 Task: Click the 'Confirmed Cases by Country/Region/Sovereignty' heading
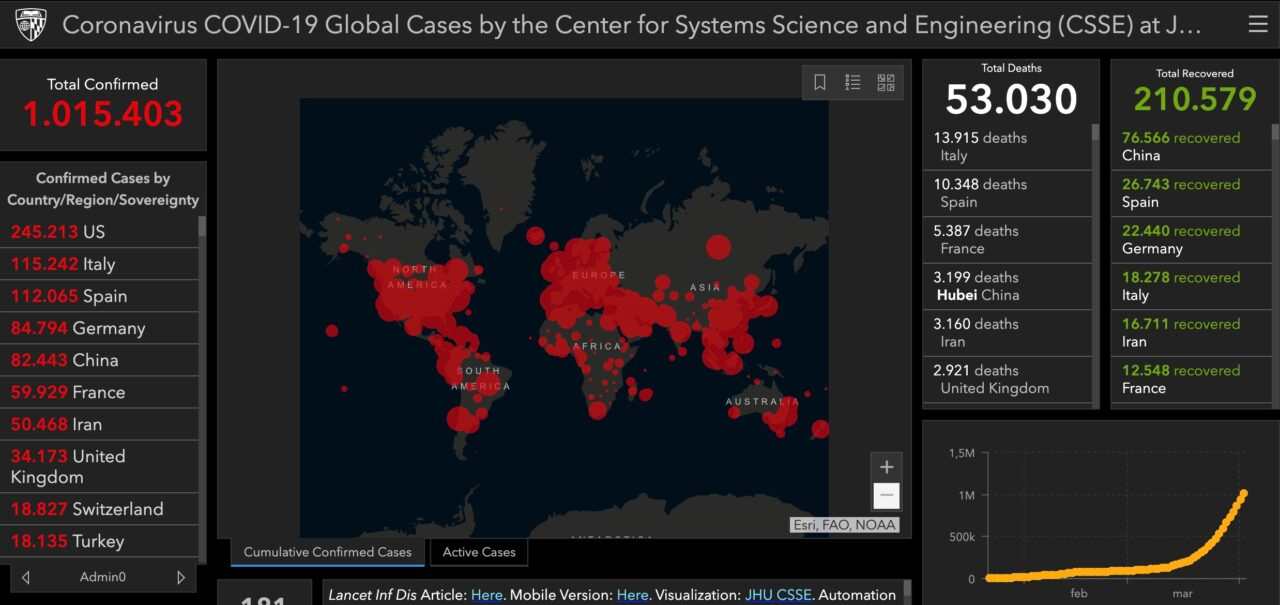pyautogui.click(x=103, y=189)
